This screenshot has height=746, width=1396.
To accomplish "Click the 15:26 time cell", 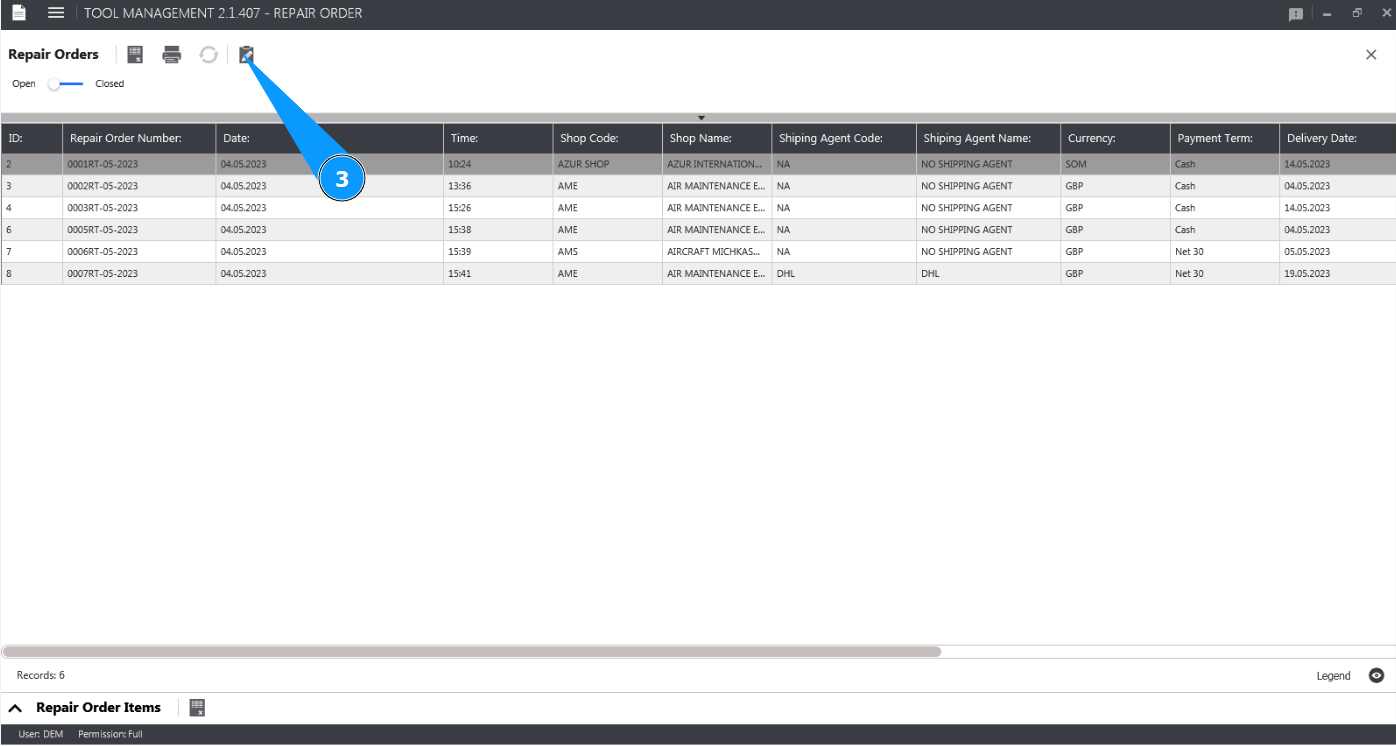I will 498,208.
